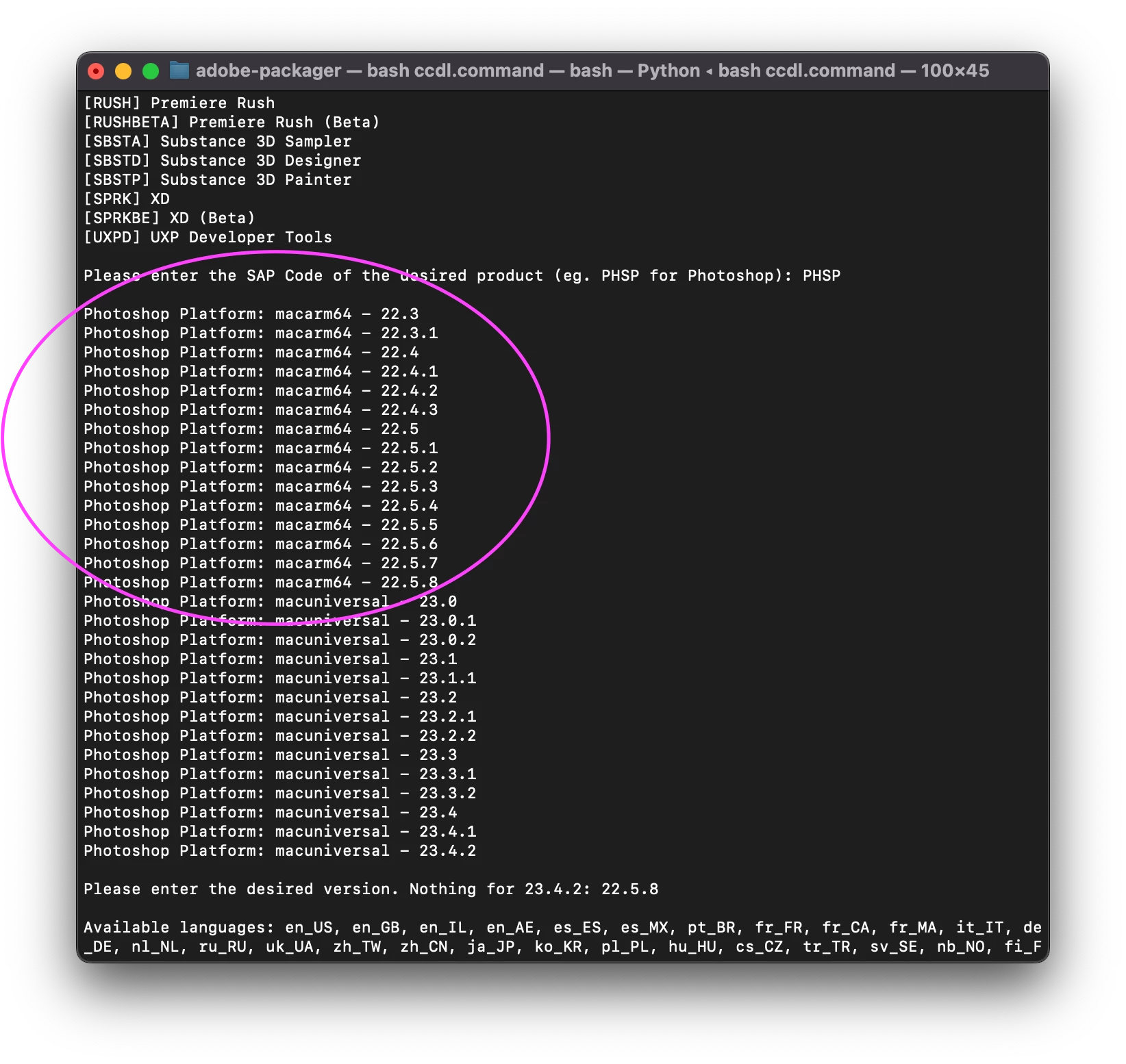The height and width of the screenshot is (1064, 1126).
Task: Click the macarm64 – 22.5.8 line
Action: tap(261, 583)
